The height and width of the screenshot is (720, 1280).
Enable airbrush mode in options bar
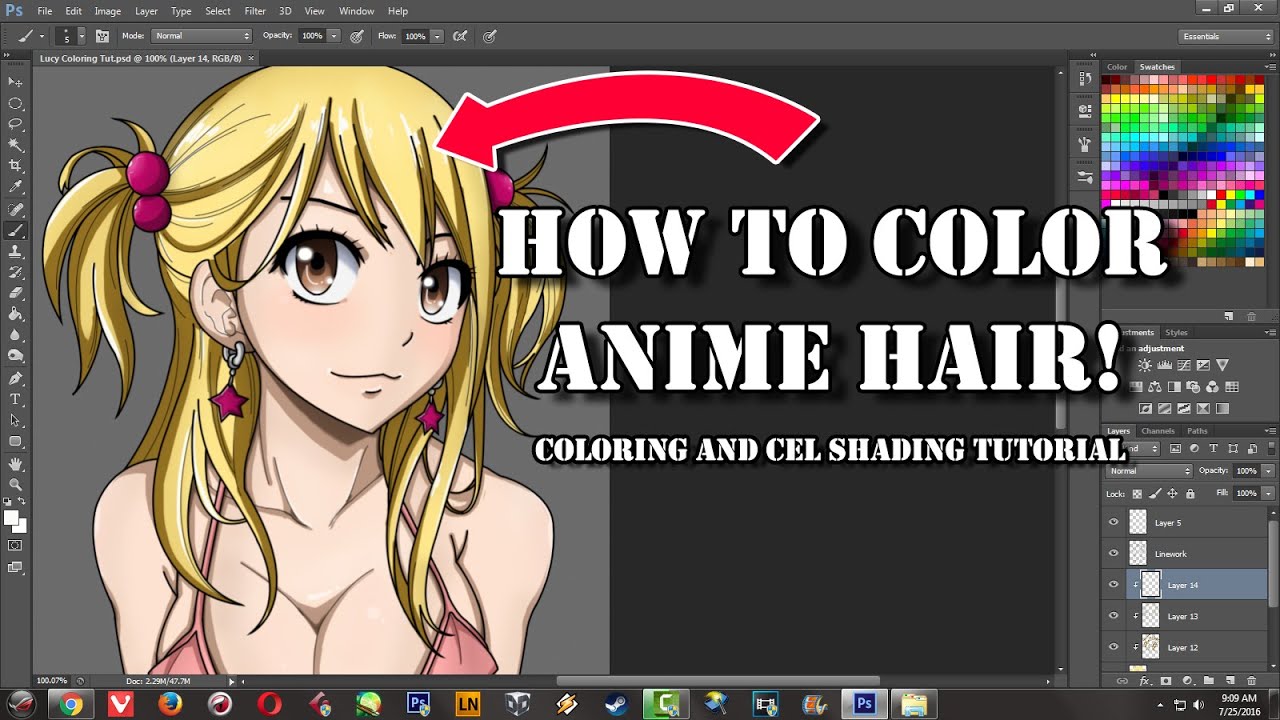(460, 36)
